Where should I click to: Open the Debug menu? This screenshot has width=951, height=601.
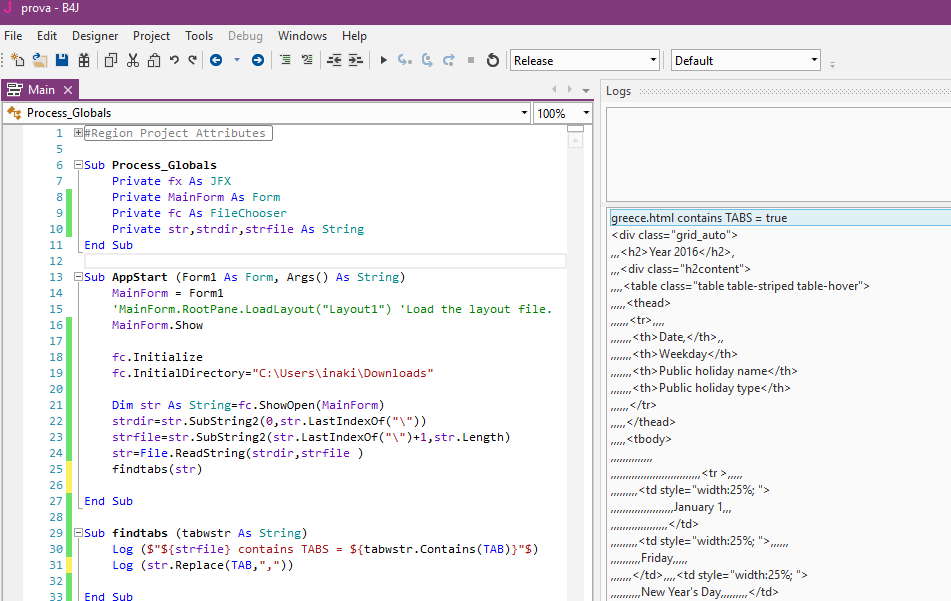point(245,35)
